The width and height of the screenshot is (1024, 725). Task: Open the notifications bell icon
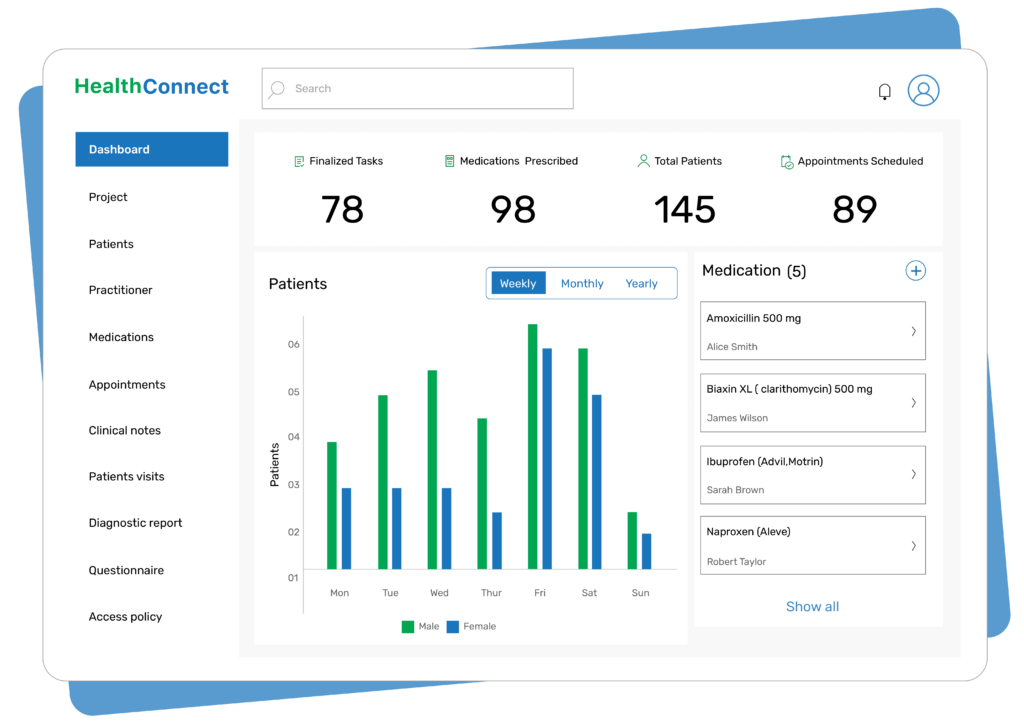tap(884, 90)
